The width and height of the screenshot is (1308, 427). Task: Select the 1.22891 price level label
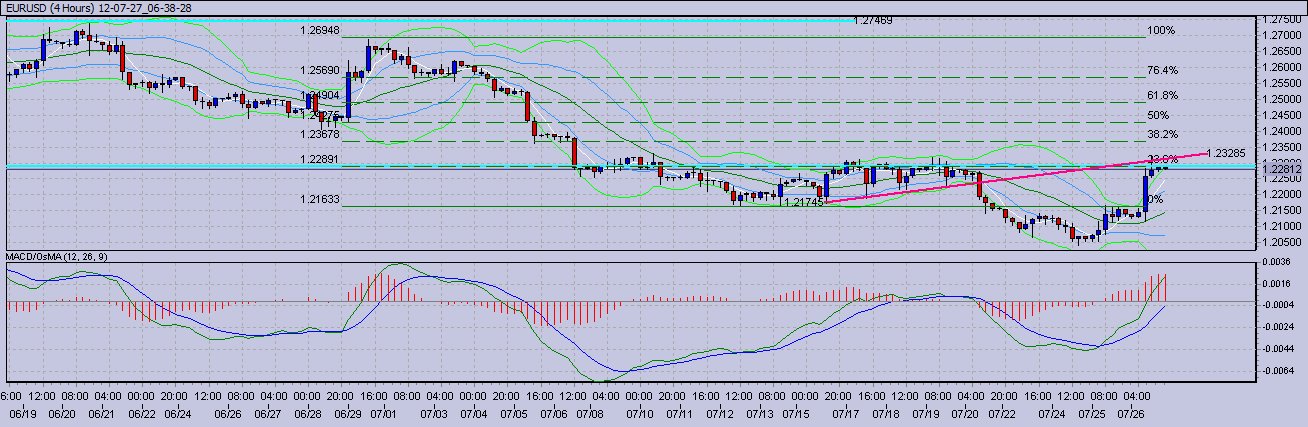(320, 160)
